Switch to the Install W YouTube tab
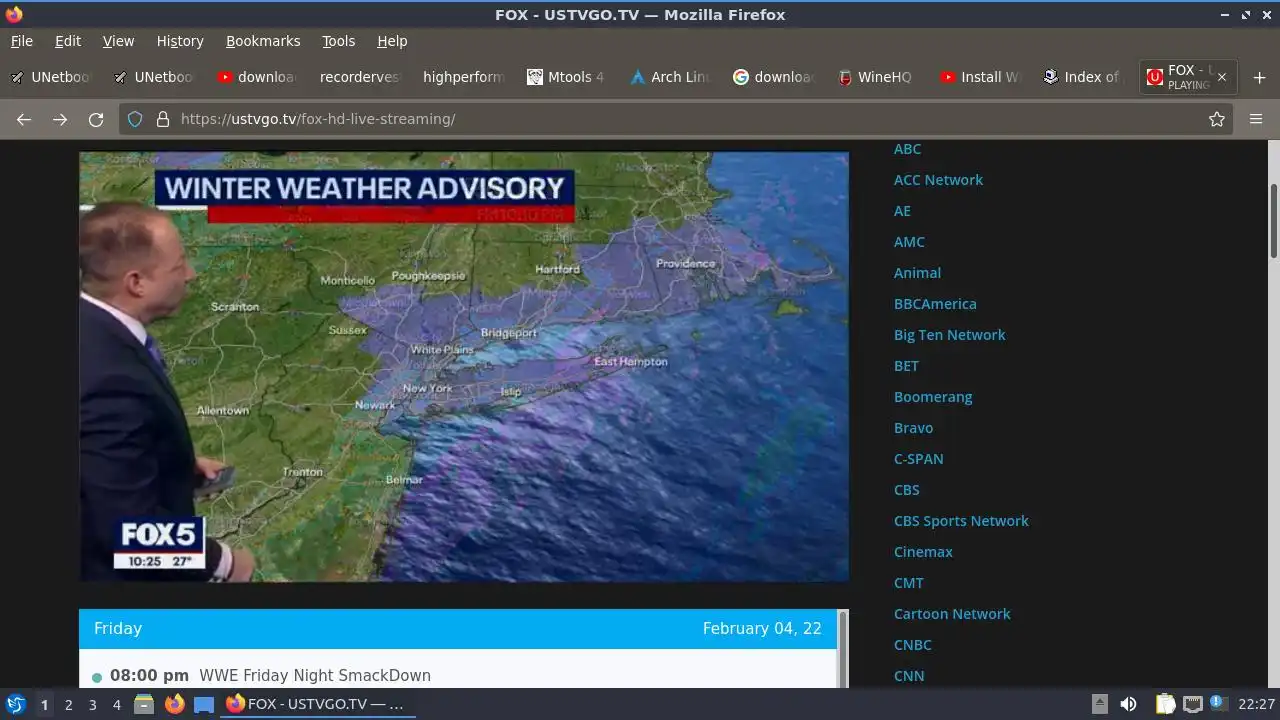 (x=980, y=77)
